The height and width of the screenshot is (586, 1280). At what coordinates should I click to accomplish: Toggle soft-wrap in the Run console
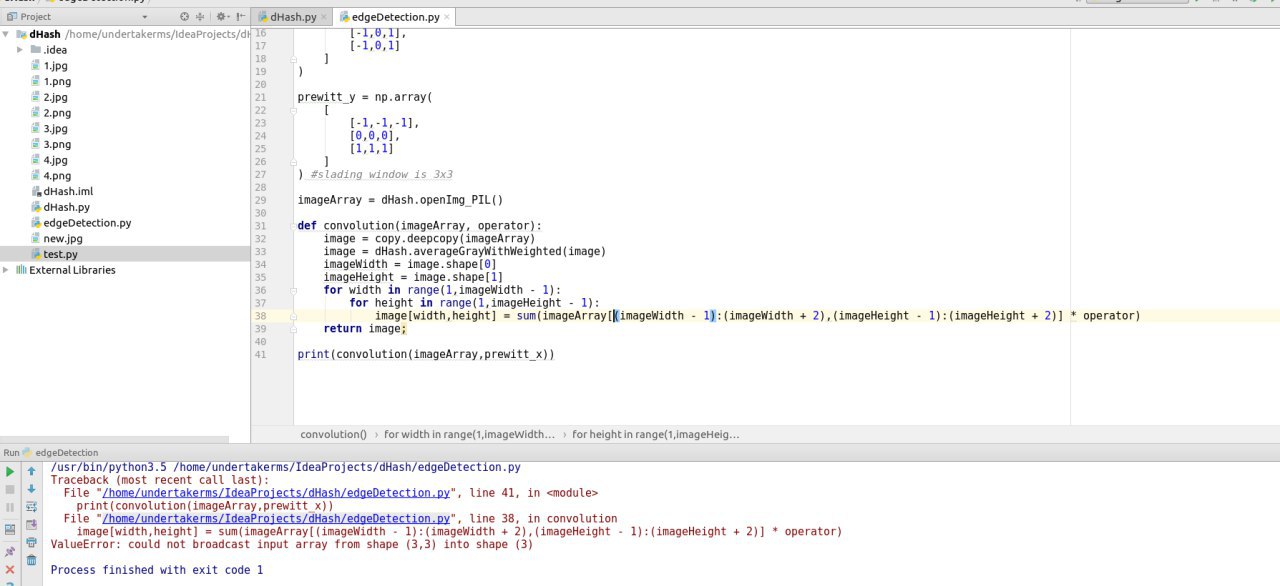31,507
